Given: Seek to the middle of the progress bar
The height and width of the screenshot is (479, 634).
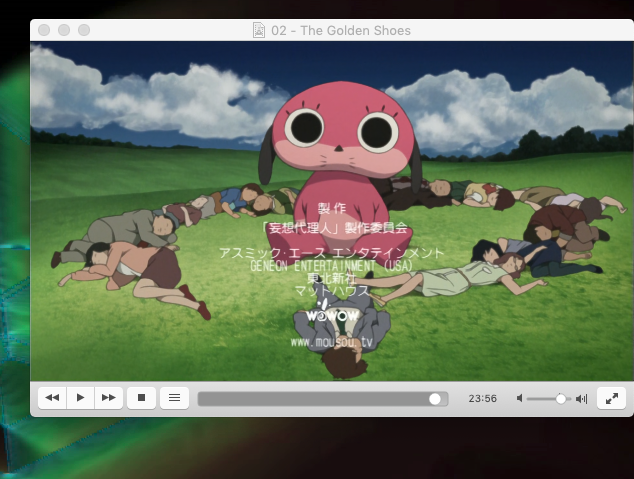Looking at the screenshot, I should pyautogui.click(x=323, y=399).
